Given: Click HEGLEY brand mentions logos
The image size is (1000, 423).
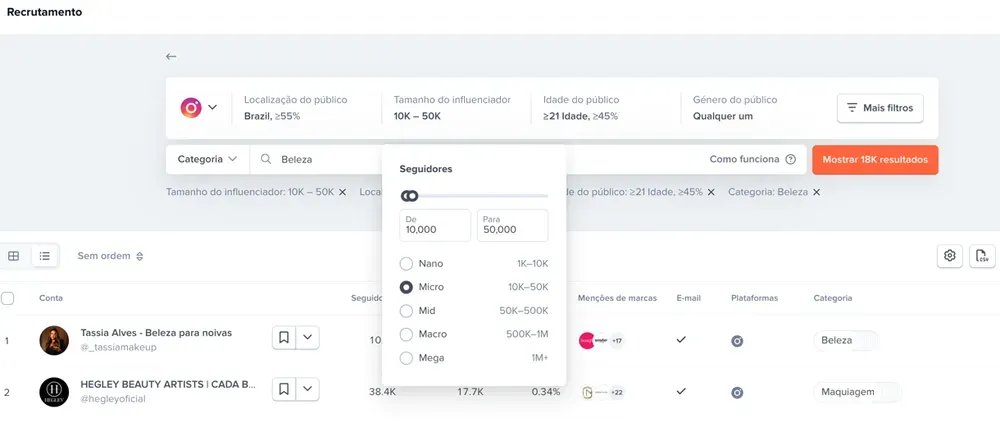Looking at the screenshot, I should point(595,392).
